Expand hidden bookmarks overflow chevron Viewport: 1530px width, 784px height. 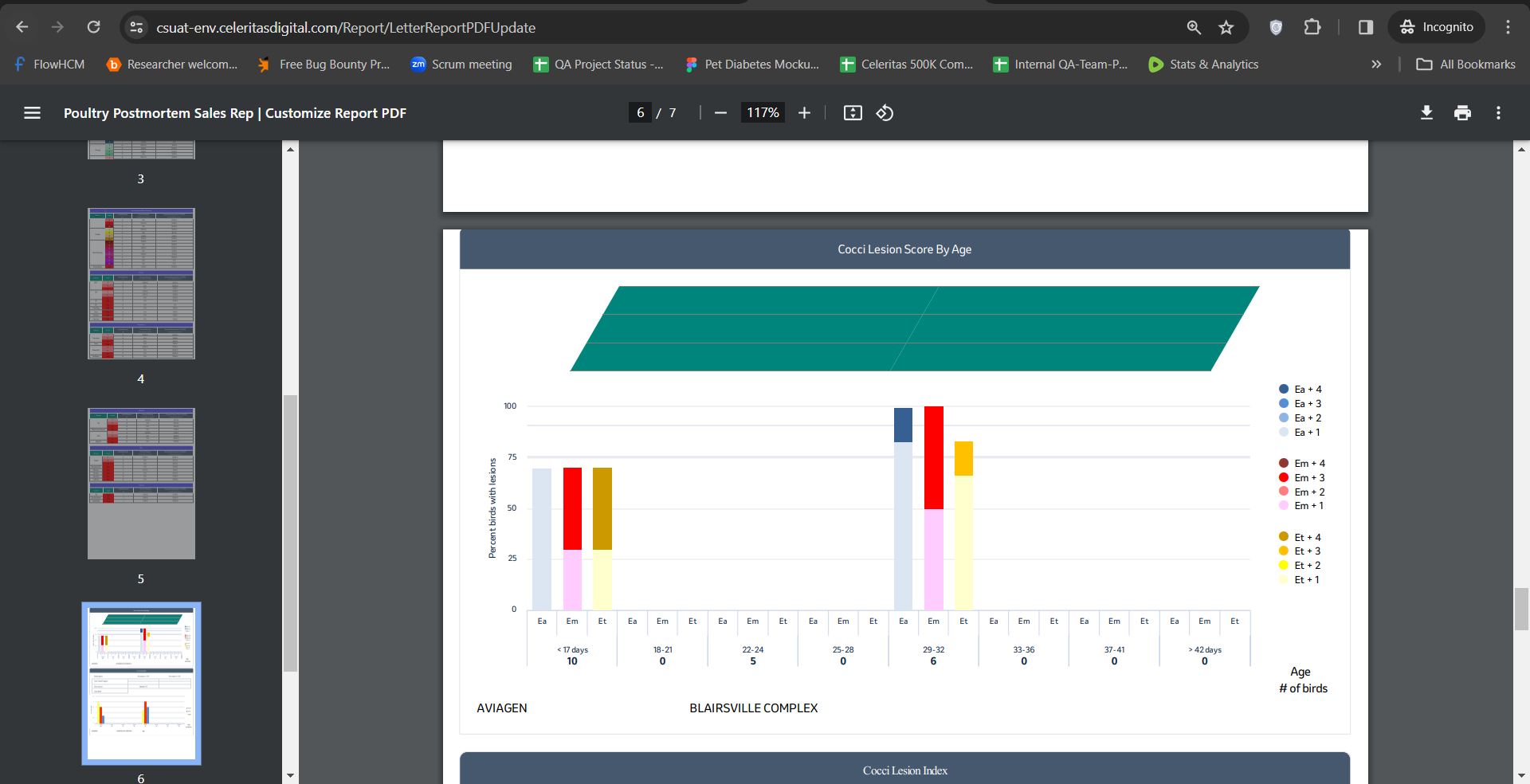1375,65
